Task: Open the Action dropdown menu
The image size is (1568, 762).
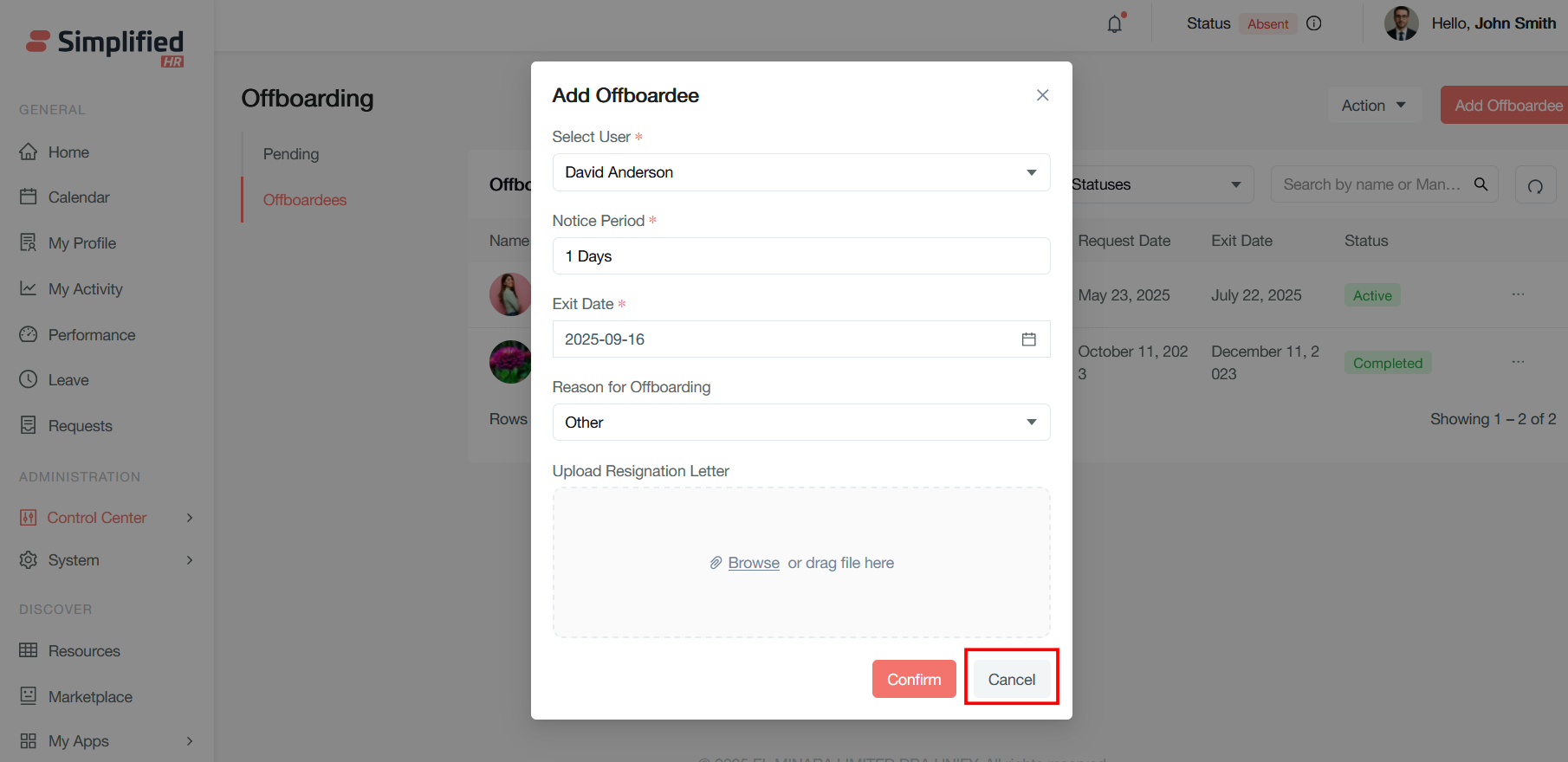Action: point(1373,106)
